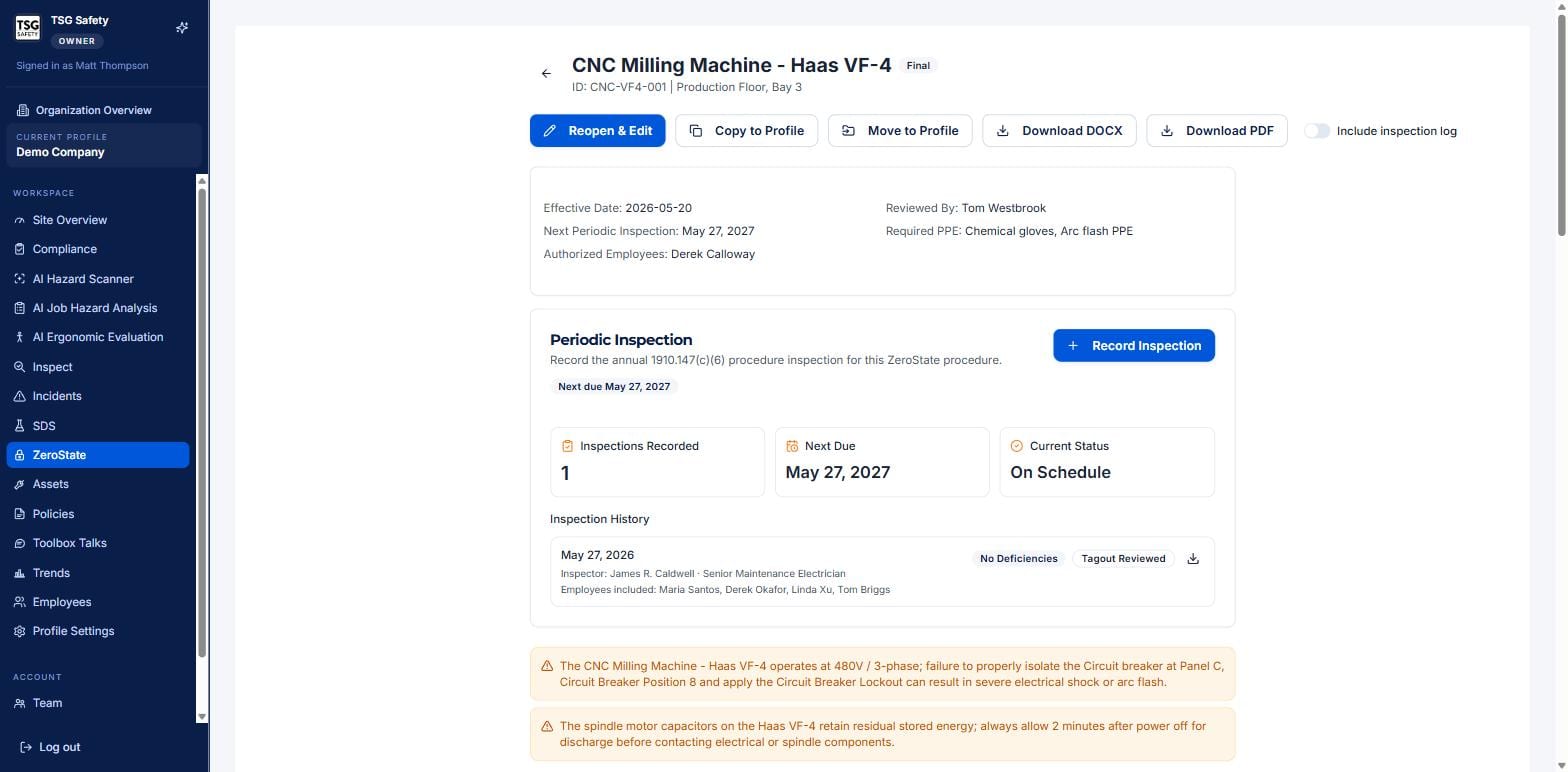Open the Demo Company current profile selector
The image size is (1568, 772).
(104, 145)
